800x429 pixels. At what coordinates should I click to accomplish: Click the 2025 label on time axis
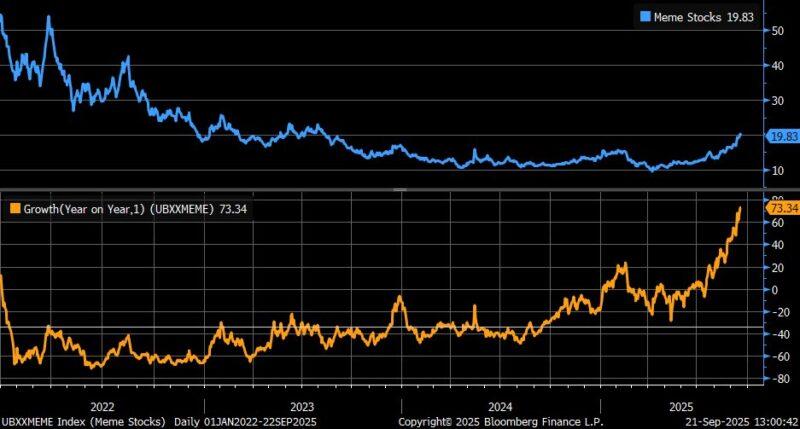(683, 405)
